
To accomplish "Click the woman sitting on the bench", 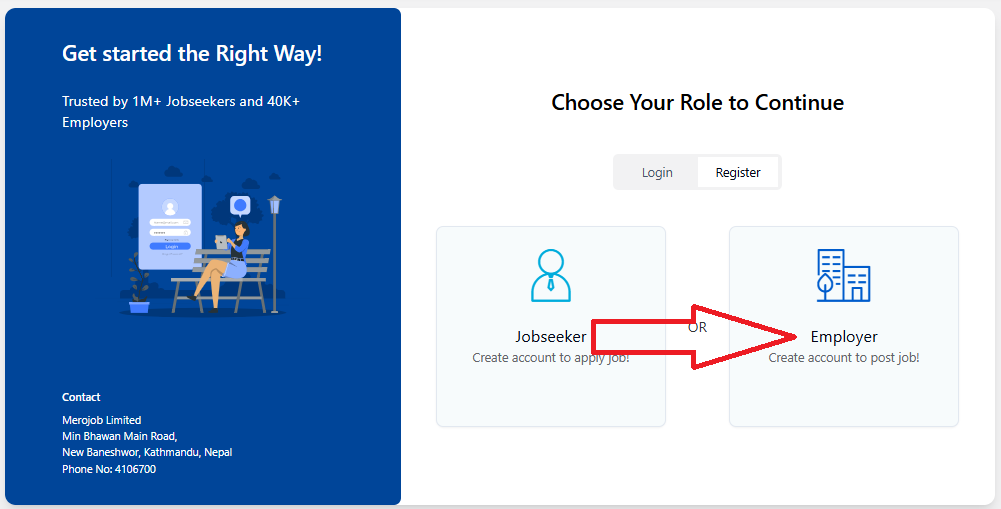I will (x=228, y=258).
